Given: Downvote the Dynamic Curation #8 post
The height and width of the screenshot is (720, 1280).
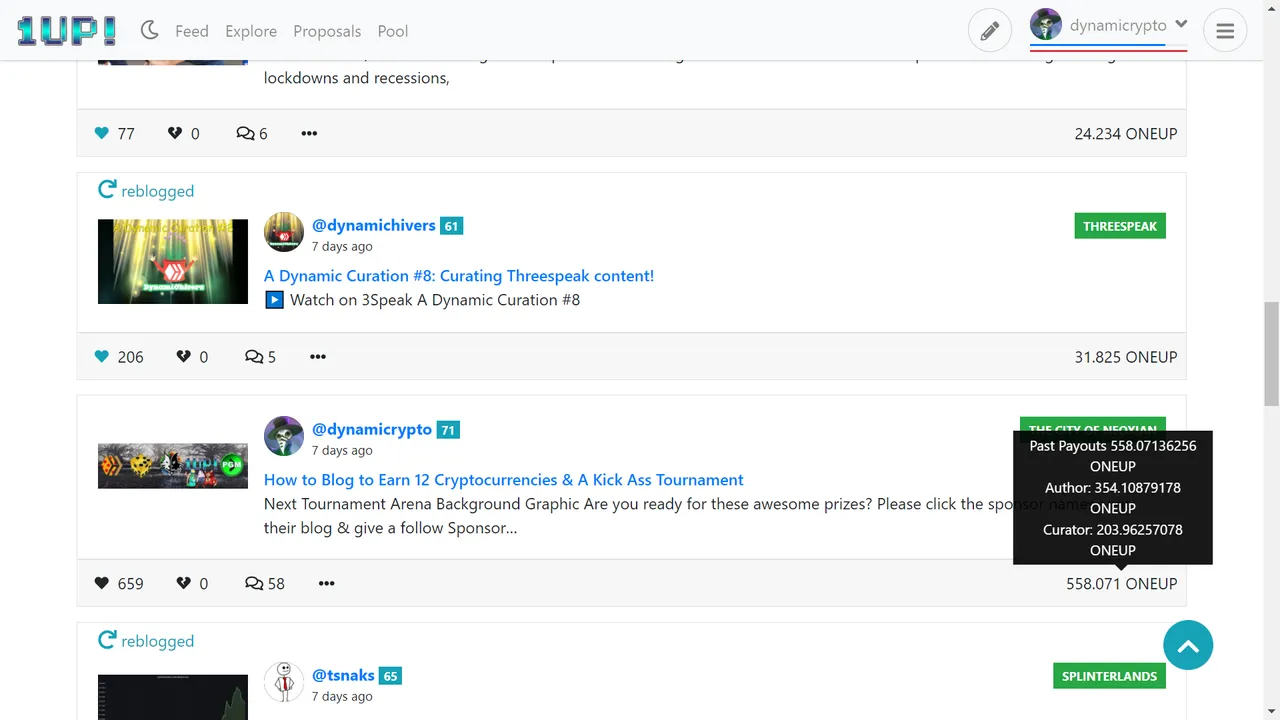Looking at the screenshot, I should [183, 357].
